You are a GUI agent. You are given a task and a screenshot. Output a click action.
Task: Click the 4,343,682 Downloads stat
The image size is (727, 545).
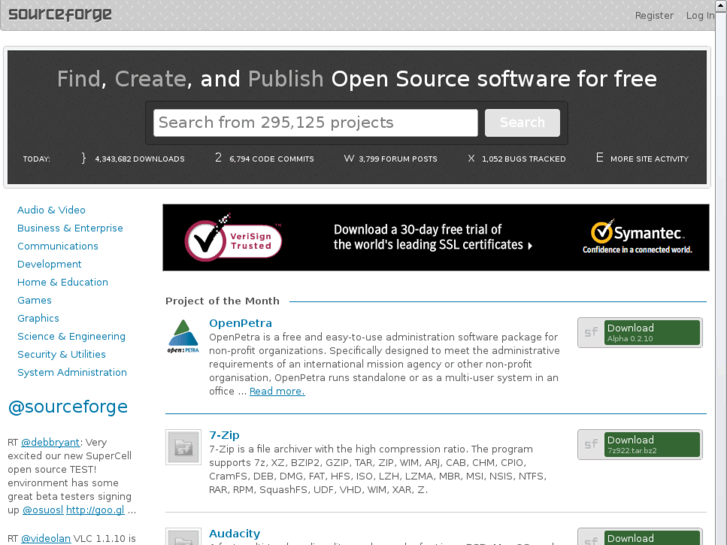tap(140, 159)
